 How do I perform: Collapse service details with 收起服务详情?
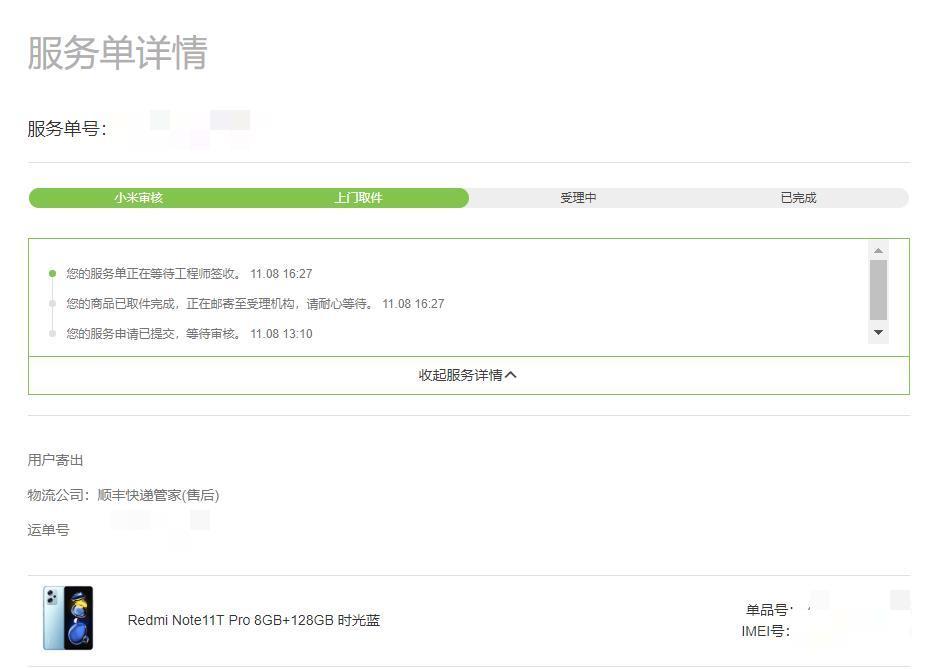pos(467,375)
